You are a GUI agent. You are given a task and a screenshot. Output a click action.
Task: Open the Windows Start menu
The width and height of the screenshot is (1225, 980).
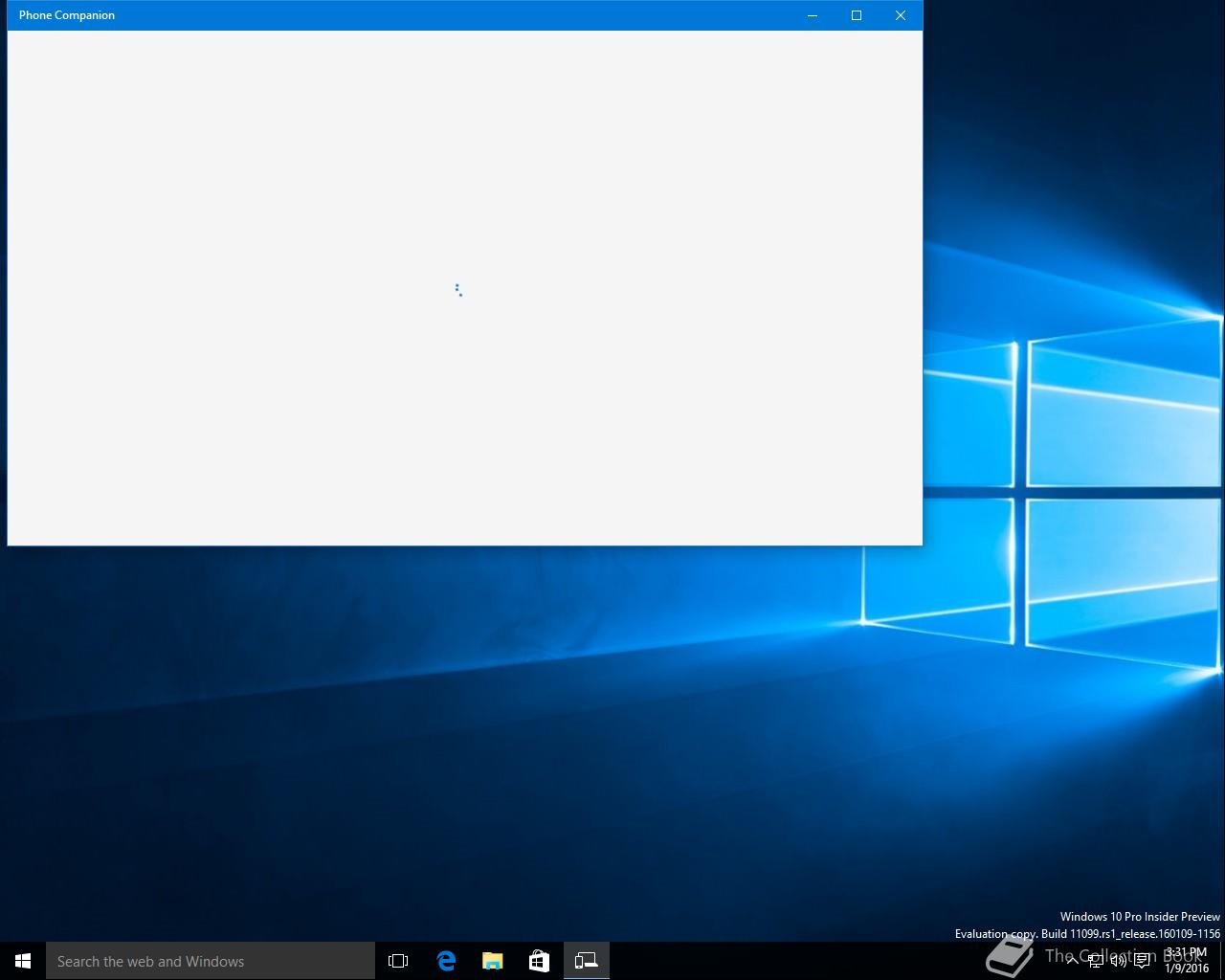(x=23, y=961)
